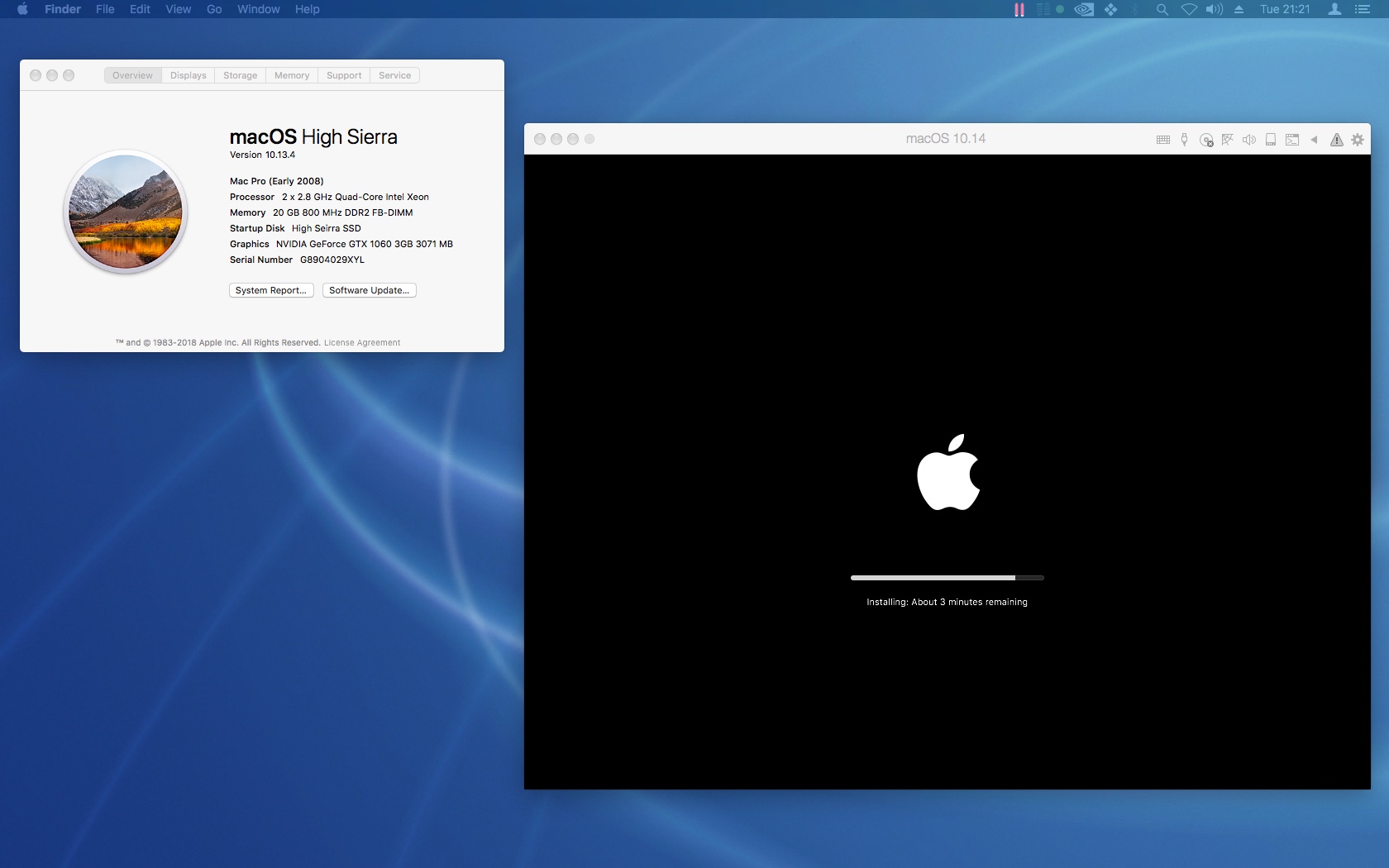
Task: Open the View menu
Action: (x=179, y=9)
